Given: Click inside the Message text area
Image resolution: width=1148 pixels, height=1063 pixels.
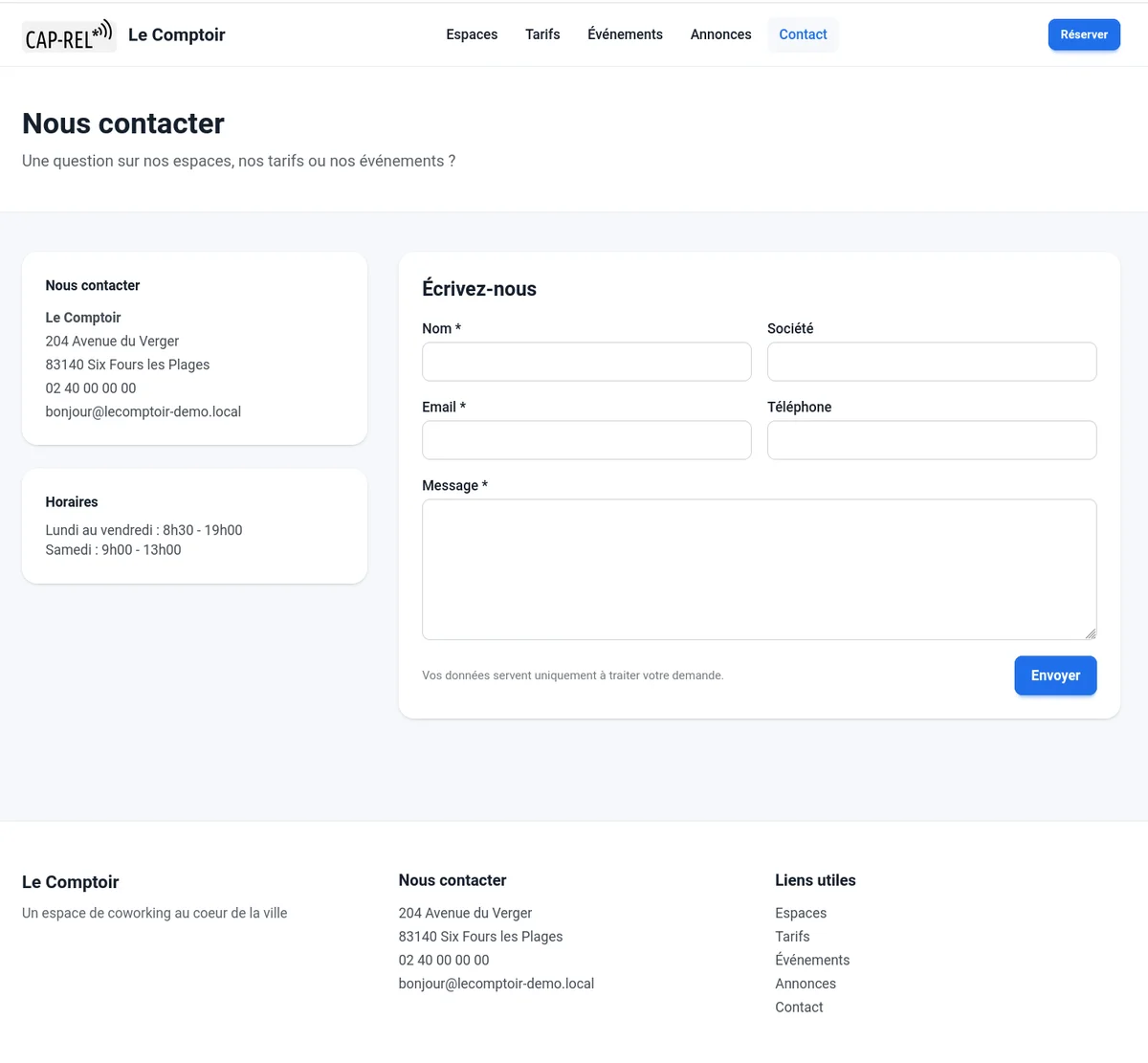Looking at the screenshot, I should point(760,569).
